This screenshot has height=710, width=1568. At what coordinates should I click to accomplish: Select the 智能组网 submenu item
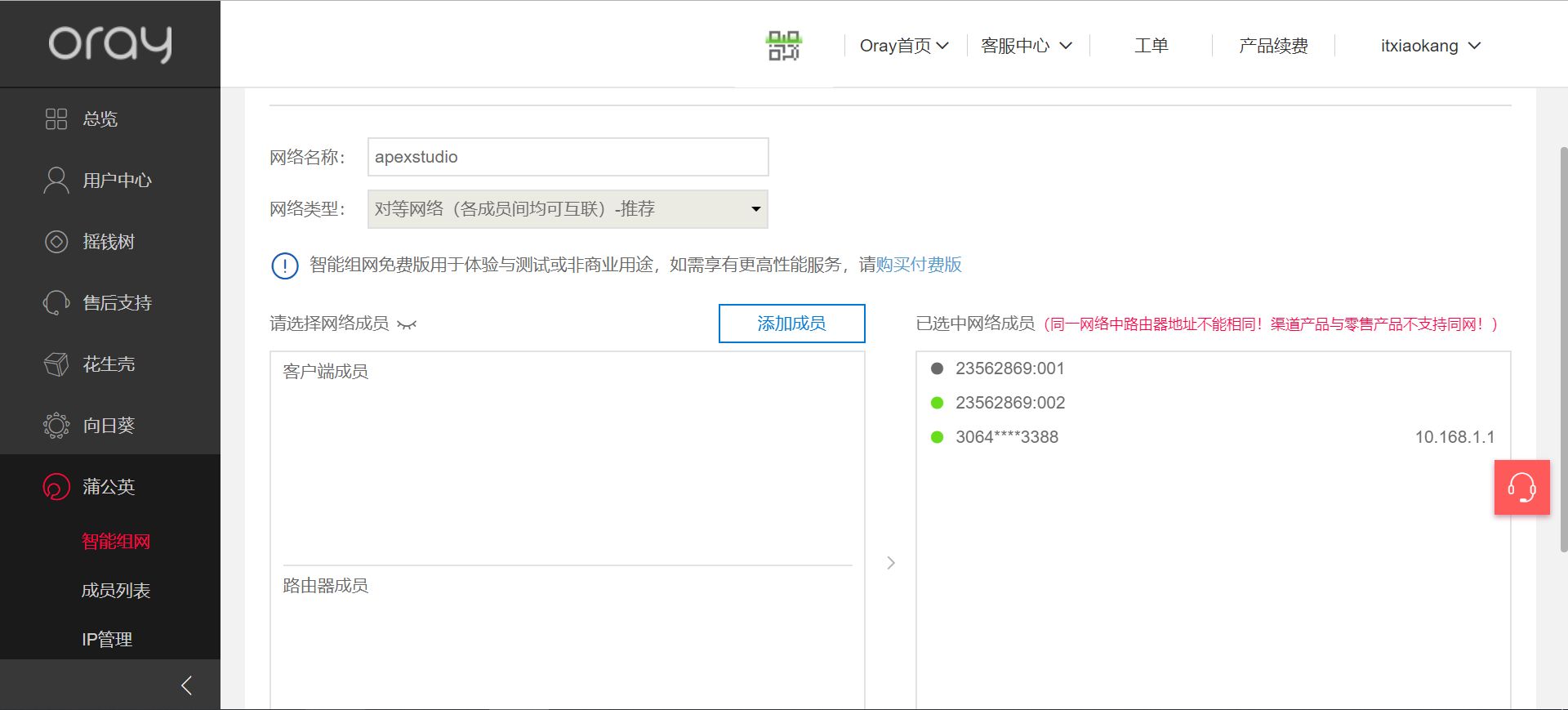(x=116, y=542)
